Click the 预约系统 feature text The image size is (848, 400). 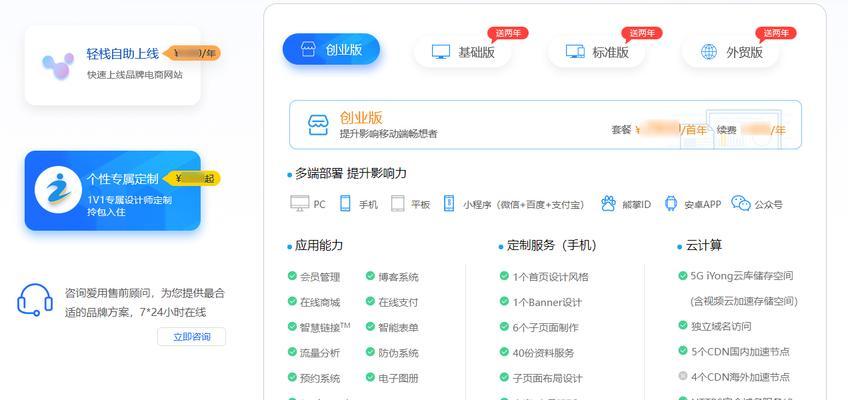320,378
